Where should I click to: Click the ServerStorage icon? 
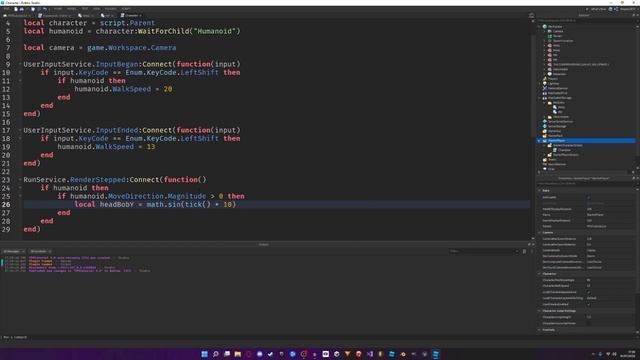click(544, 127)
